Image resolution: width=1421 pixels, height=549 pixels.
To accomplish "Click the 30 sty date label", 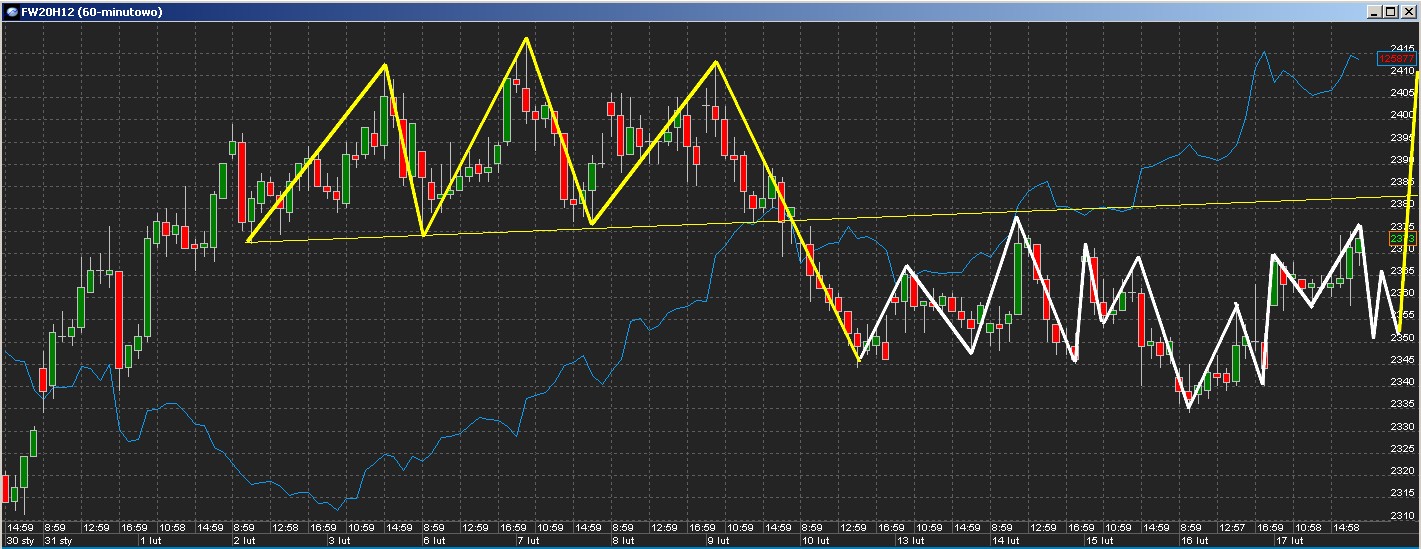I will click(x=20, y=541).
